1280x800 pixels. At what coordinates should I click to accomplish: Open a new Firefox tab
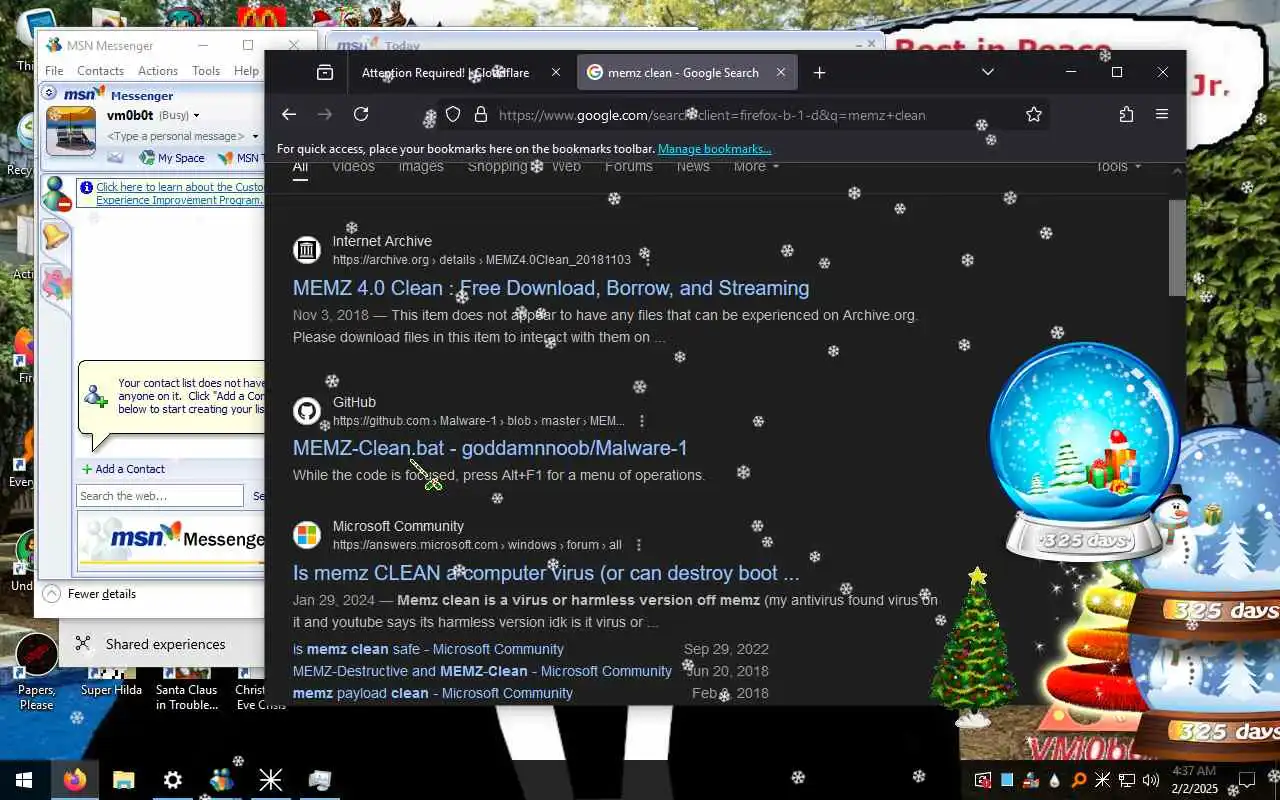coord(819,73)
